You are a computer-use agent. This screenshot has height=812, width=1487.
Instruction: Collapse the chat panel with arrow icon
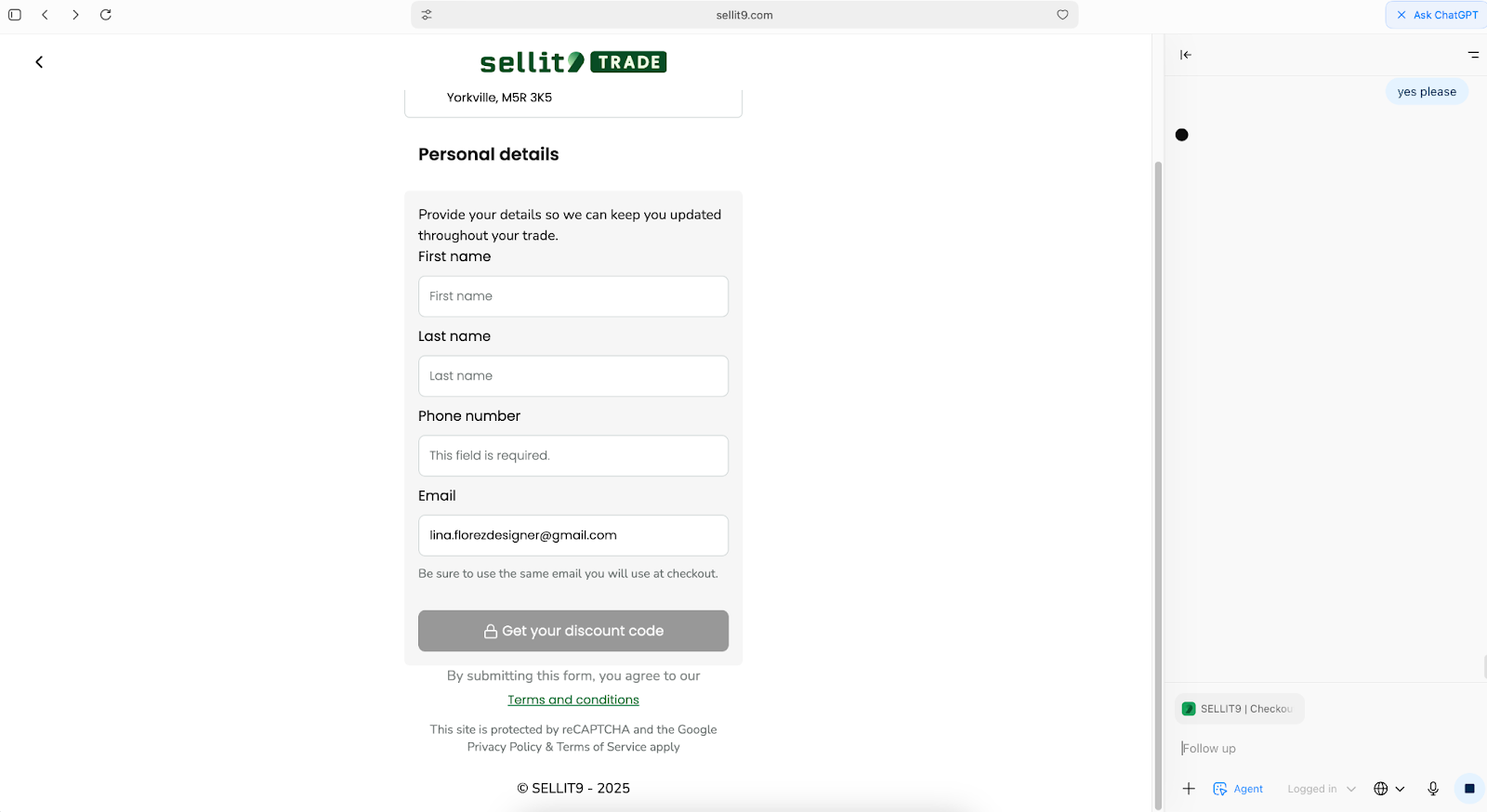(x=1186, y=55)
